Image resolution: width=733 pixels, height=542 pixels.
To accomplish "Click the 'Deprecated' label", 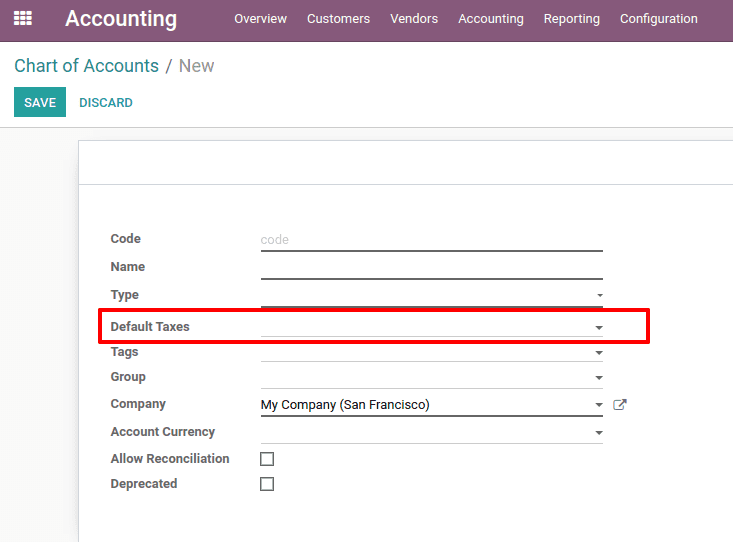I will tap(144, 484).
